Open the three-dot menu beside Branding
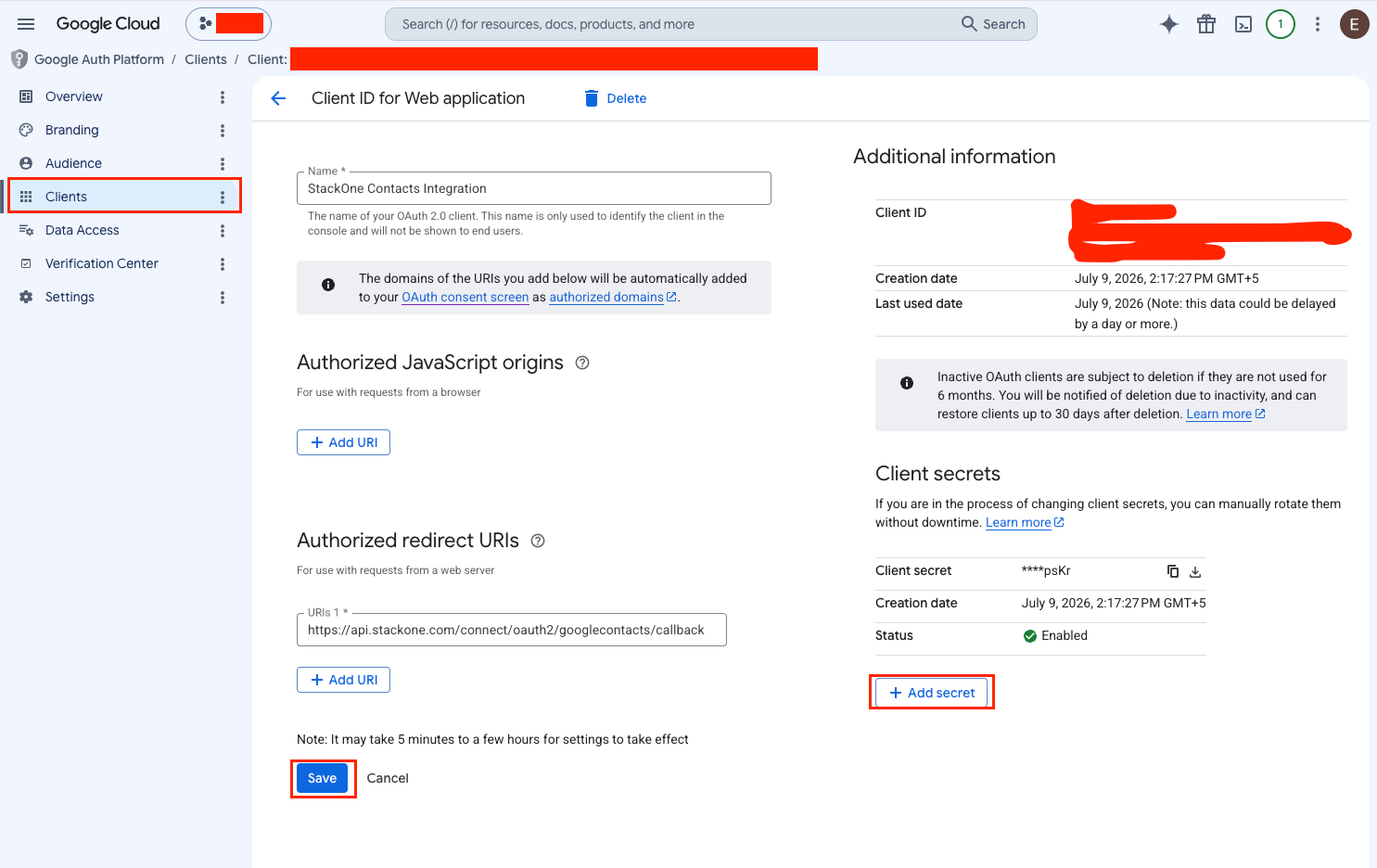1377x868 pixels. (x=223, y=131)
